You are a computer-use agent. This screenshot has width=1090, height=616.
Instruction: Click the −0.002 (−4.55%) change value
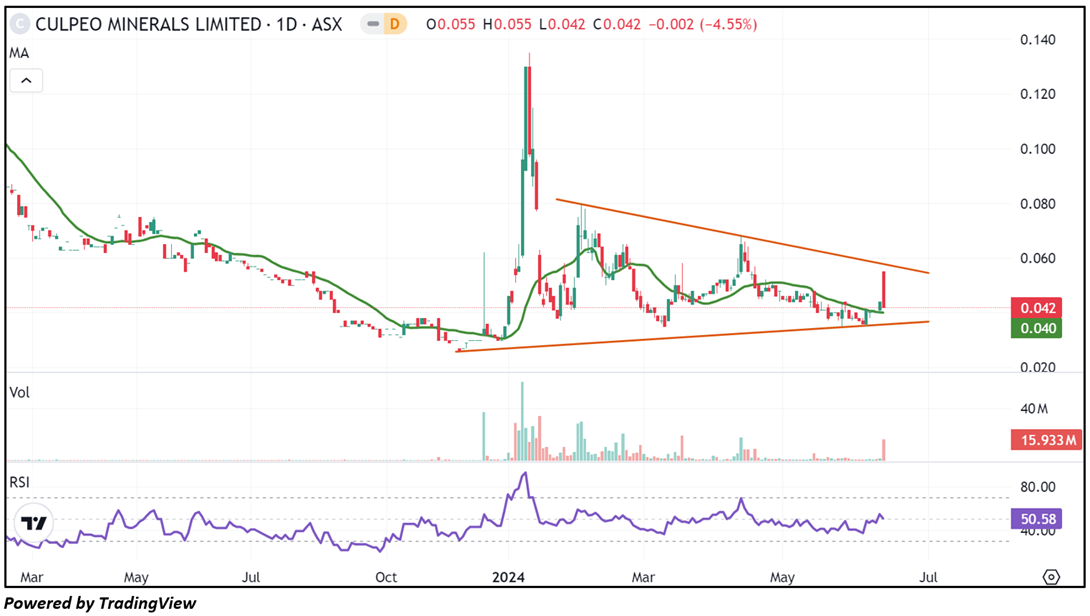click(702, 24)
